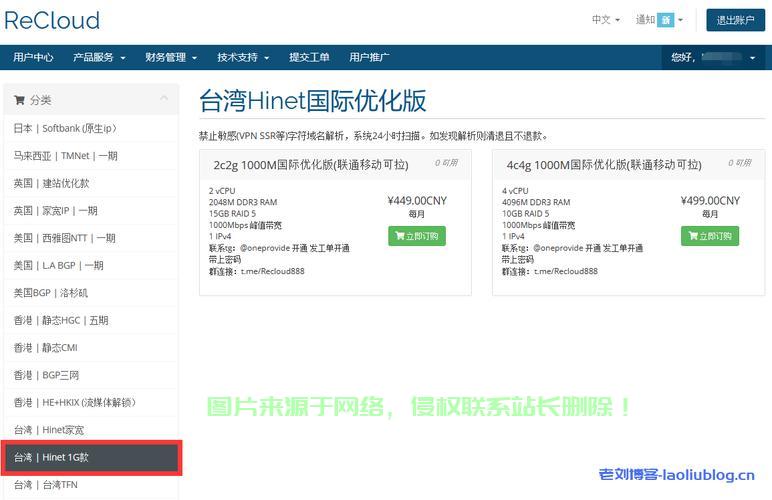Open the 提交工单 page
The image size is (772, 500).
click(x=309, y=58)
